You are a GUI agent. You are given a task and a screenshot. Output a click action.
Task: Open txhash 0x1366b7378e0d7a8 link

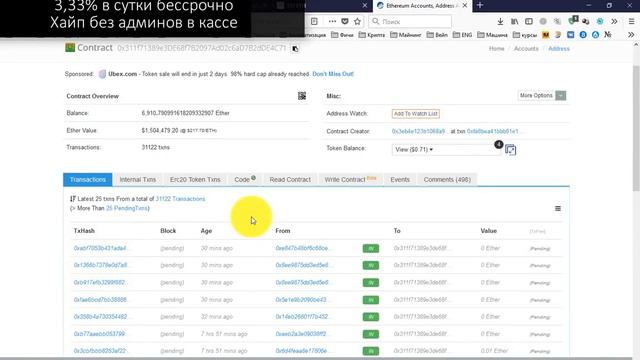pos(100,265)
